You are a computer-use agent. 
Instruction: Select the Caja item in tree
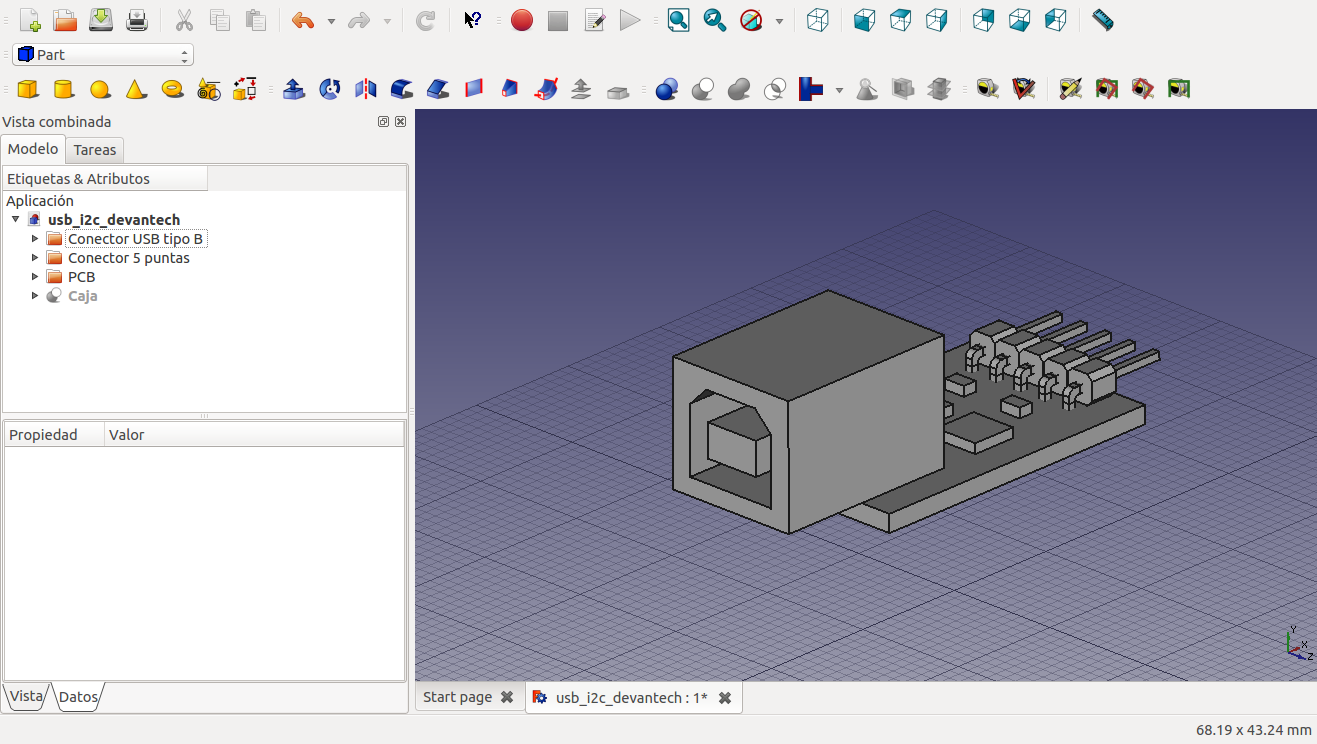click(x=82, y=296)
